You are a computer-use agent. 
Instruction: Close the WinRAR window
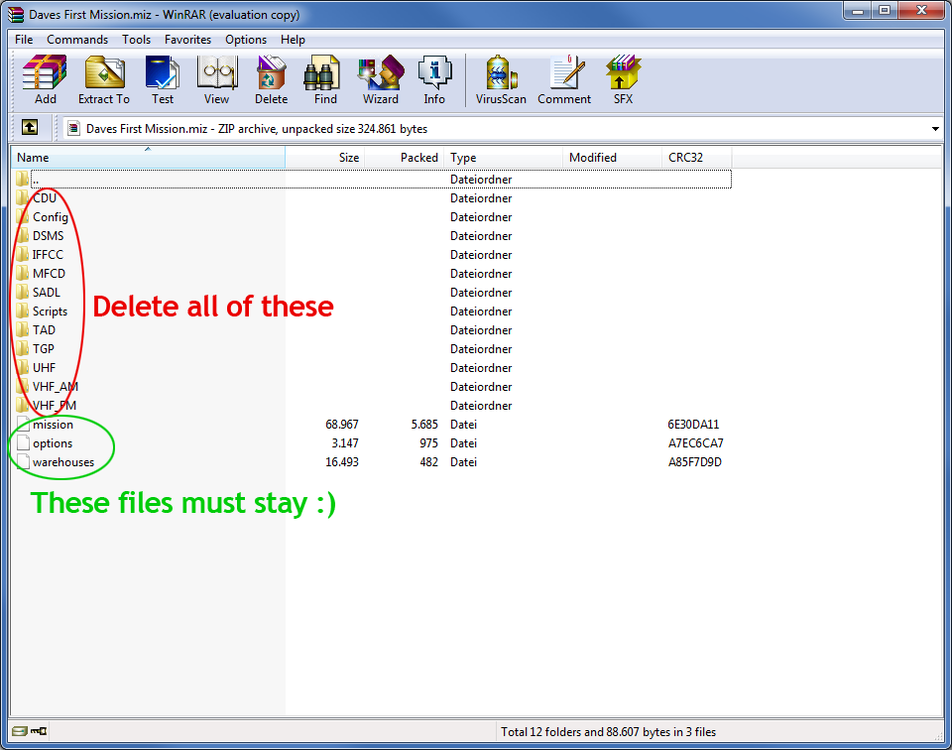pos(921,11)
